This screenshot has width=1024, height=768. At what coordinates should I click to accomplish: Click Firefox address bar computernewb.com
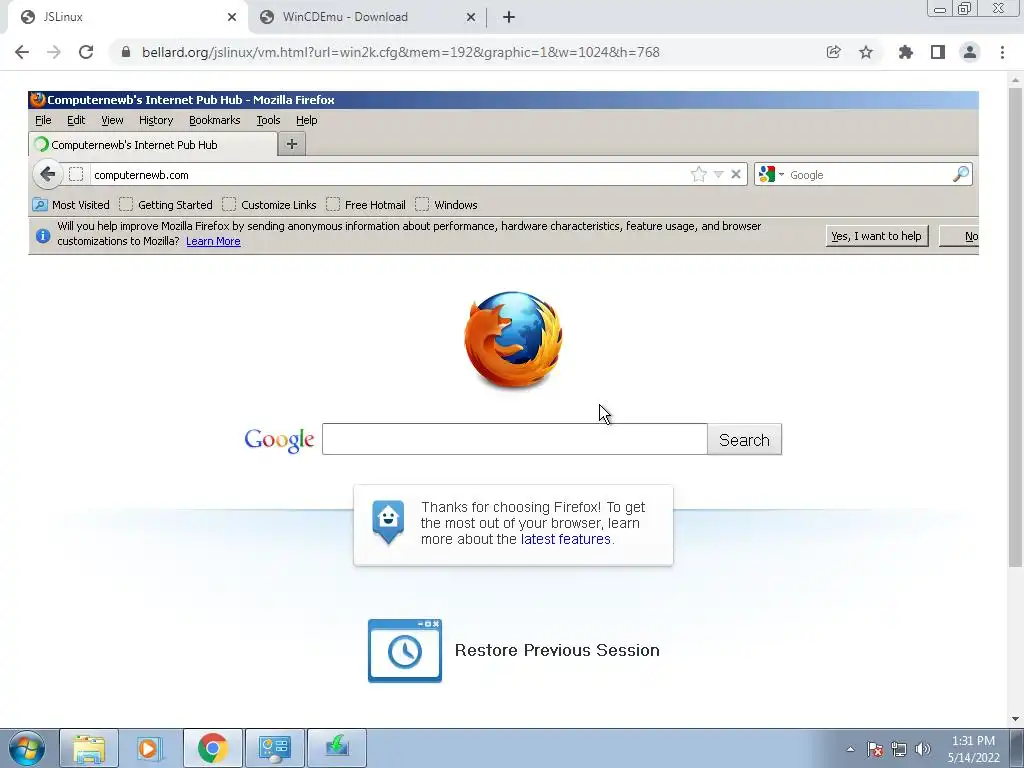tap(390, 174)
